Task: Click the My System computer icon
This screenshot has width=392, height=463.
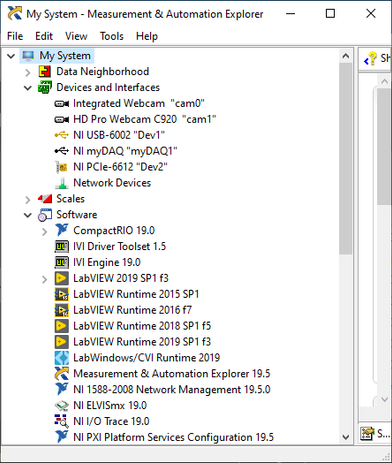Action: 28,56
